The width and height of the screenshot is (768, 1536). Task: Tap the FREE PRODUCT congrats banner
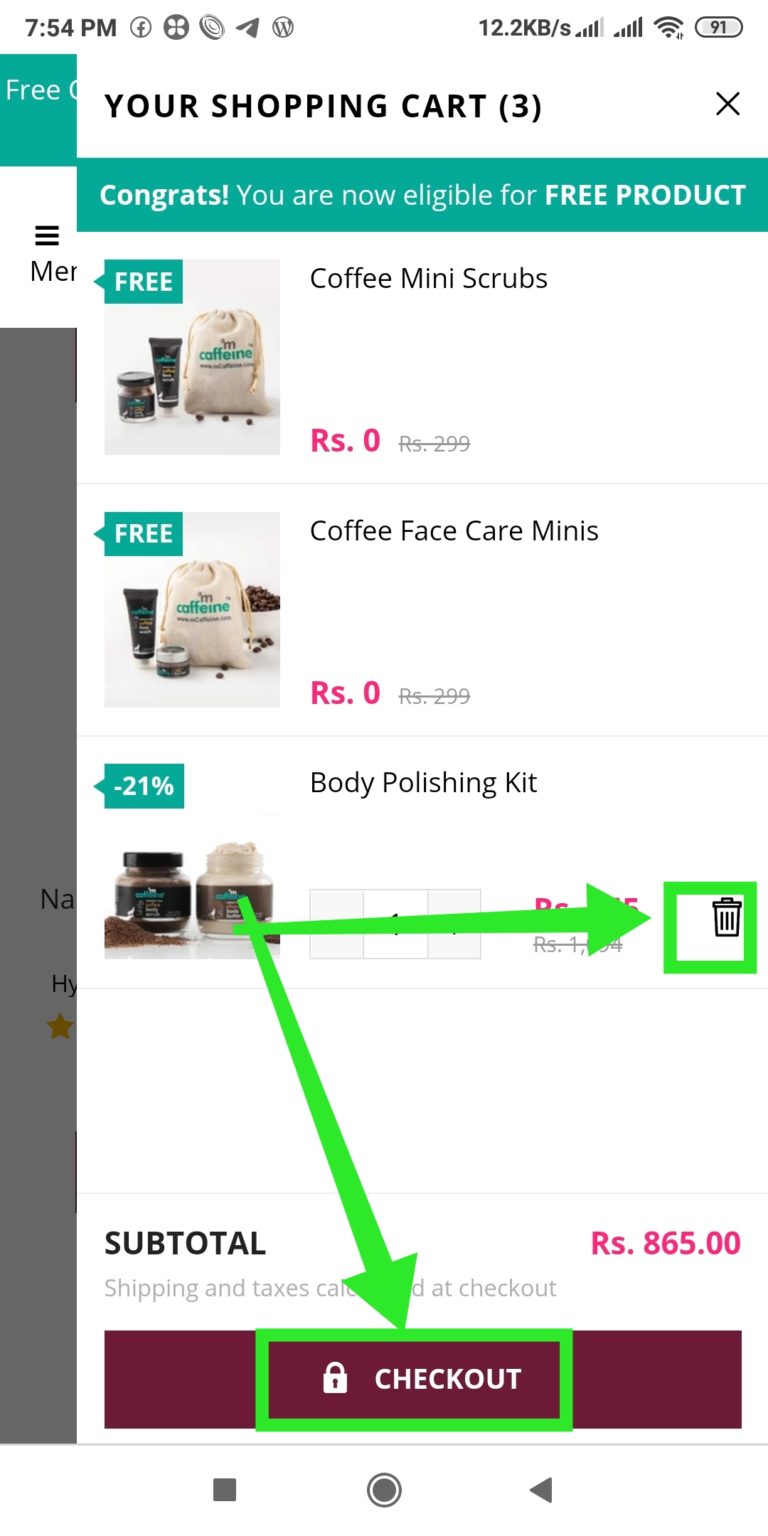click(422, 195)
